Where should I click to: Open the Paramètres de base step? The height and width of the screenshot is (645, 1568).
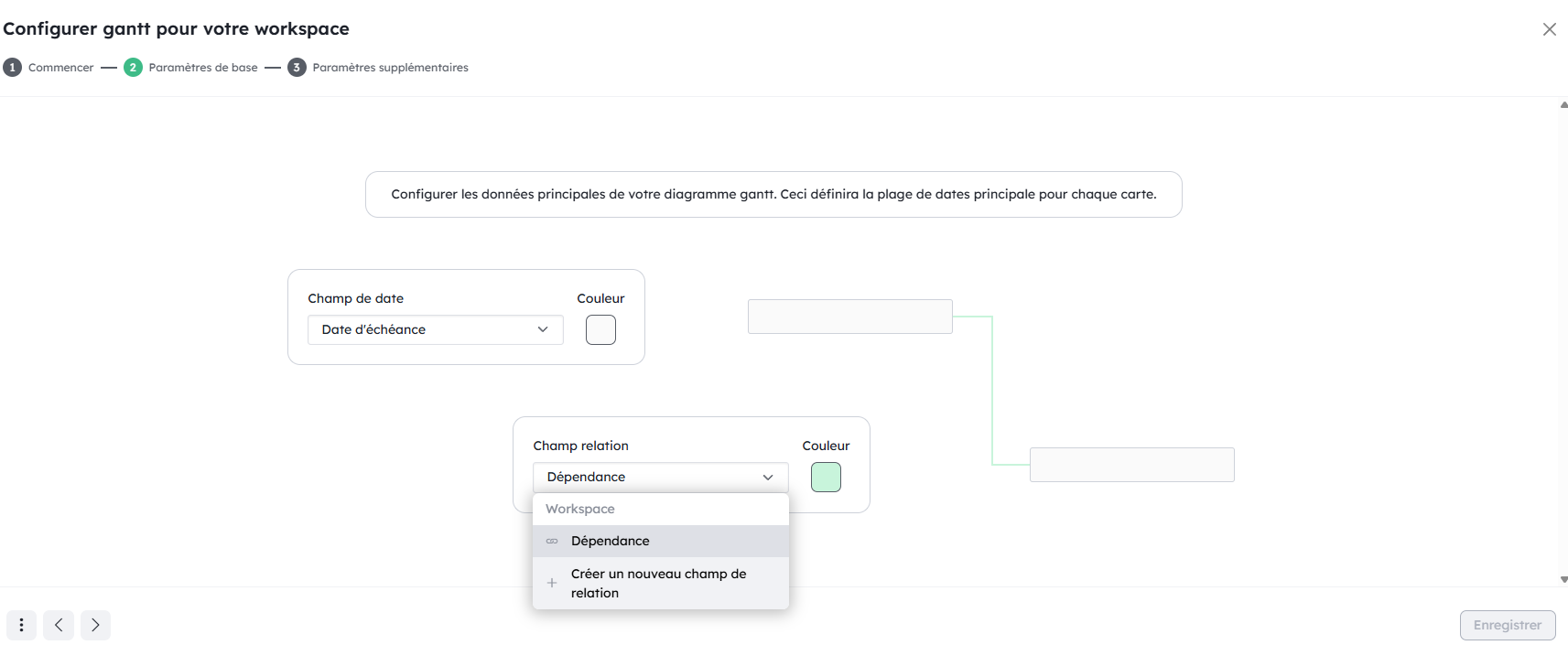pyautogui.click(x=202, y=68)
